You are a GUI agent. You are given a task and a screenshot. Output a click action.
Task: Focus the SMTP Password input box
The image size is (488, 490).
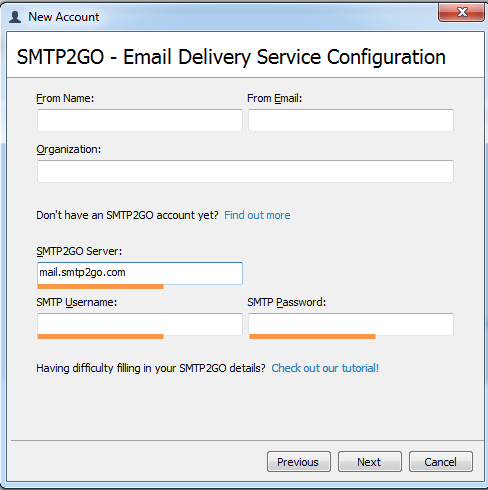[351, 324]
